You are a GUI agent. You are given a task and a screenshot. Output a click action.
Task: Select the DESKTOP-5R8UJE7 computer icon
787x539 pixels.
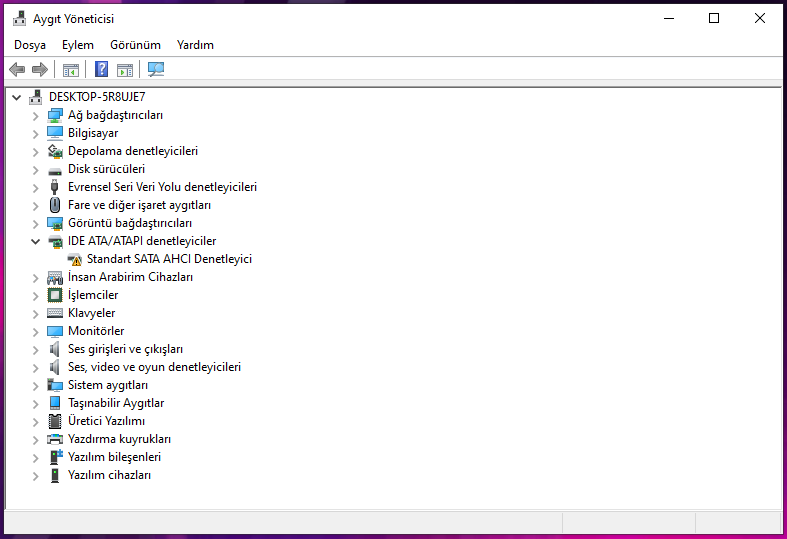[x=36, y=97]
